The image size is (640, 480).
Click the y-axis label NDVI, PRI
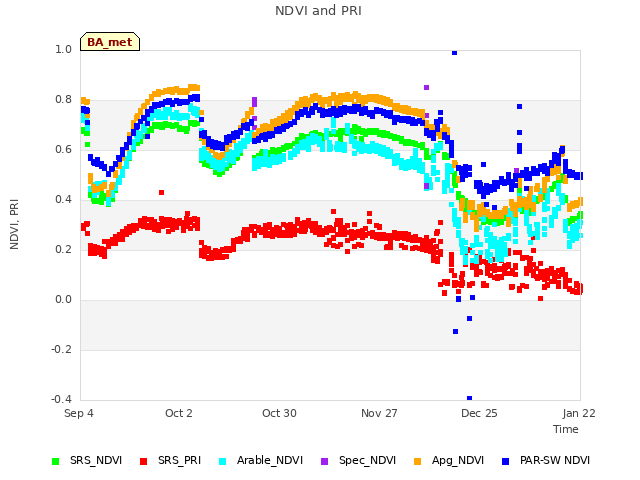point(14,224)
